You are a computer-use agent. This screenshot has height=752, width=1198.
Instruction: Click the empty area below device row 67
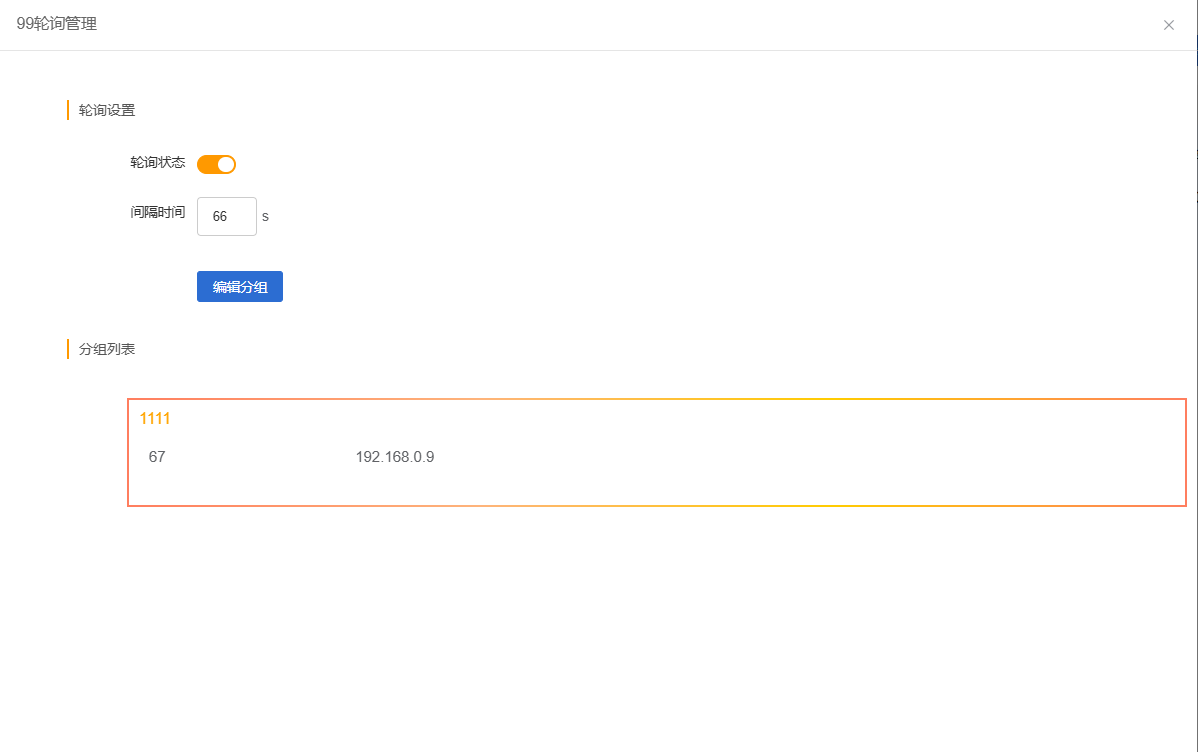click(656, 488)
